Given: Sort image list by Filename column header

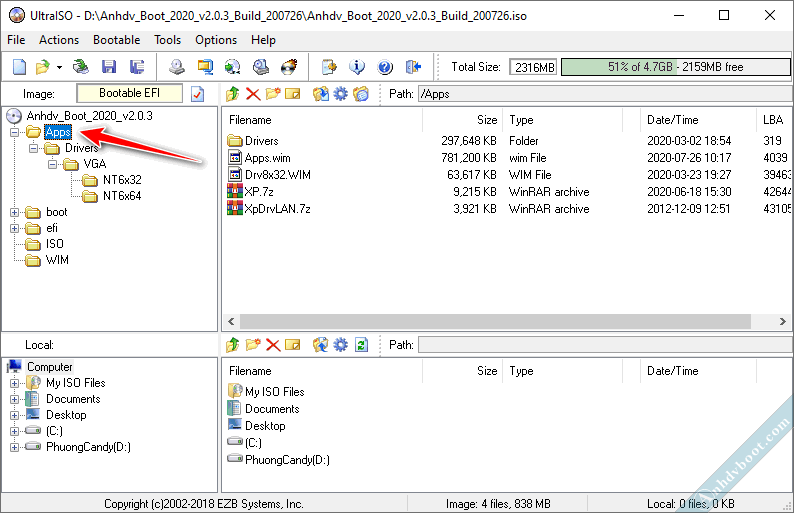Looking at the screenshot, I should coord(323,120).
